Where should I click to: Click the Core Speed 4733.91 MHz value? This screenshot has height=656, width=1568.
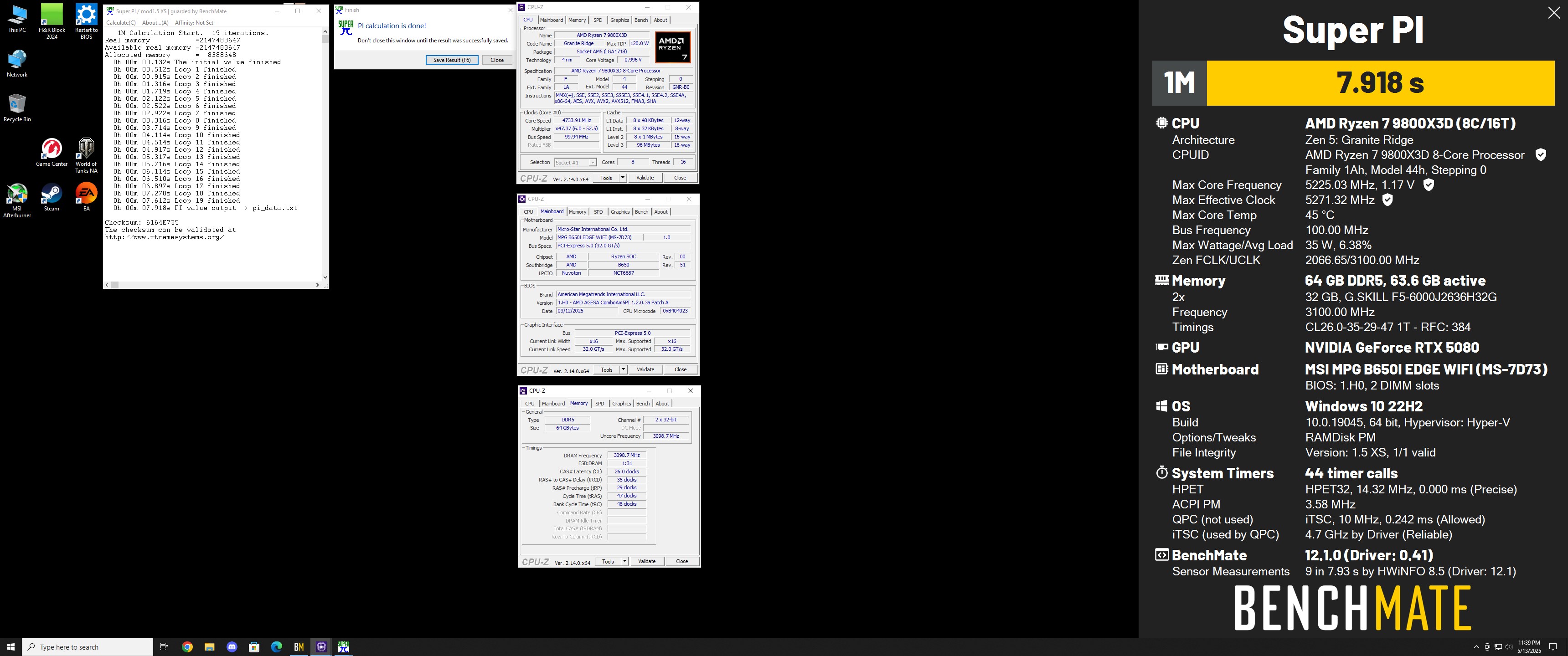coord(577,120)
